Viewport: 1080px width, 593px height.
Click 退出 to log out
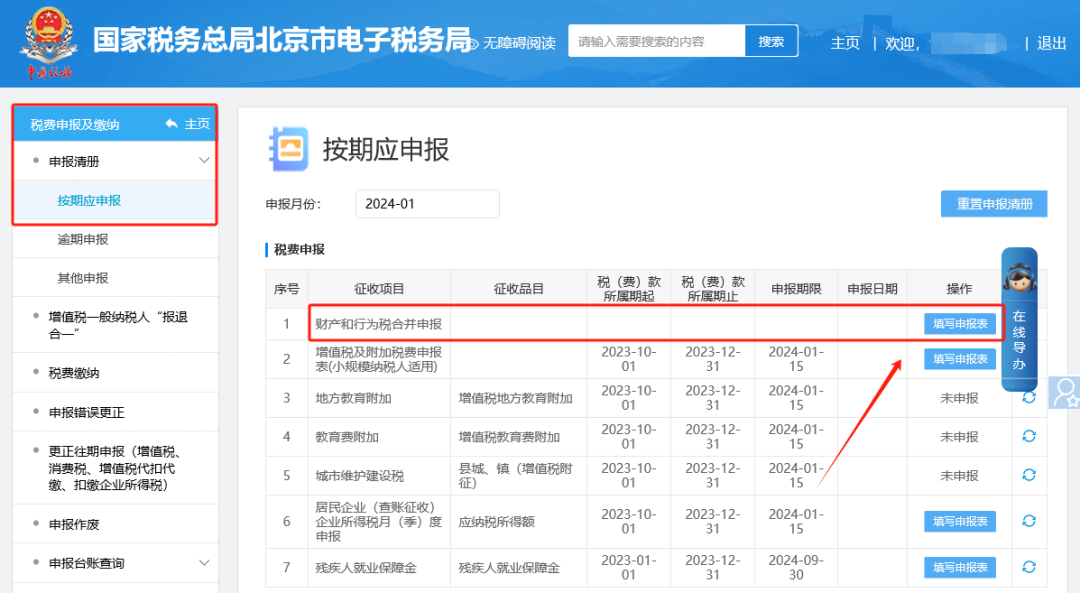click(1051, 43)
